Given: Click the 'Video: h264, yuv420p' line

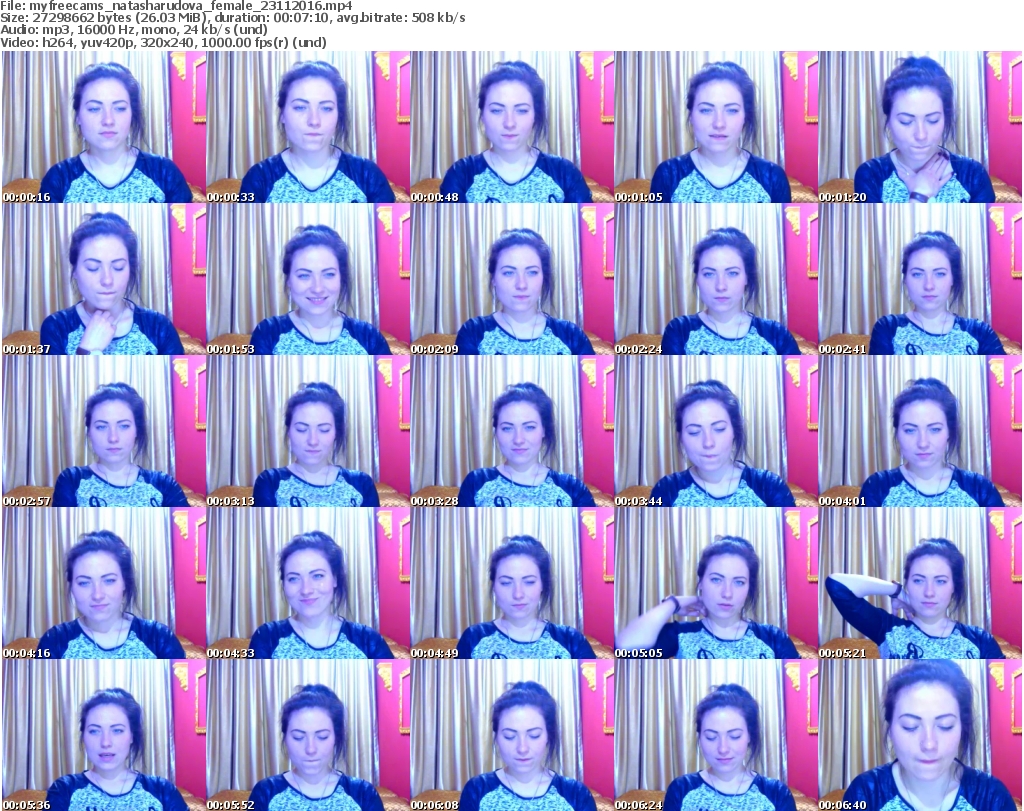Looking at the screenshot, I should click(163, 42).
